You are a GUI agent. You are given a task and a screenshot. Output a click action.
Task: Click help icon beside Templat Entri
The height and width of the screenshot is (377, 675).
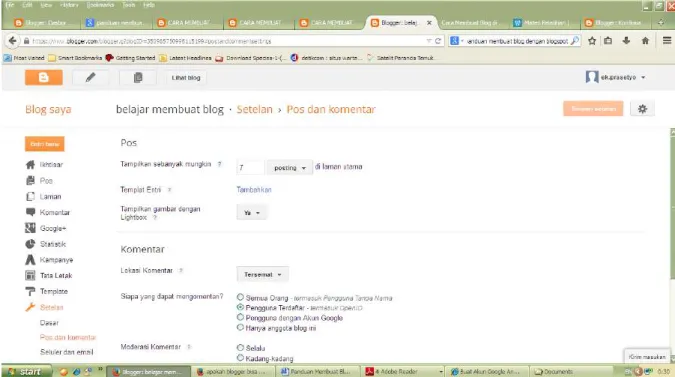[170, 190]
